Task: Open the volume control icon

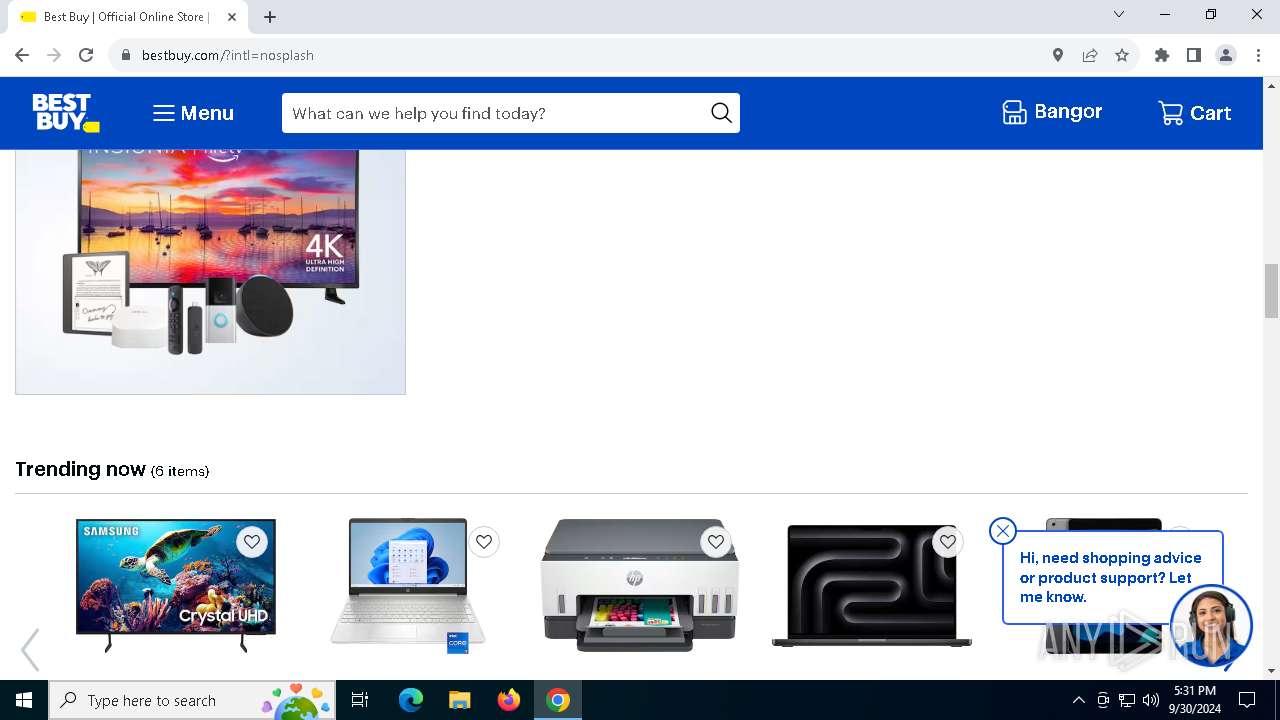Action: (1151, 700)
